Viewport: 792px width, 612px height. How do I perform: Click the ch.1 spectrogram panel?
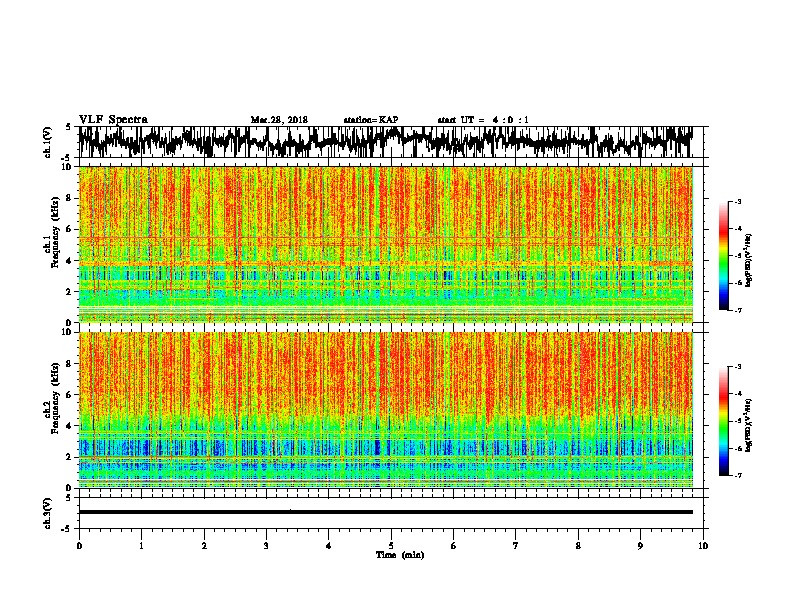click(385, 244)
